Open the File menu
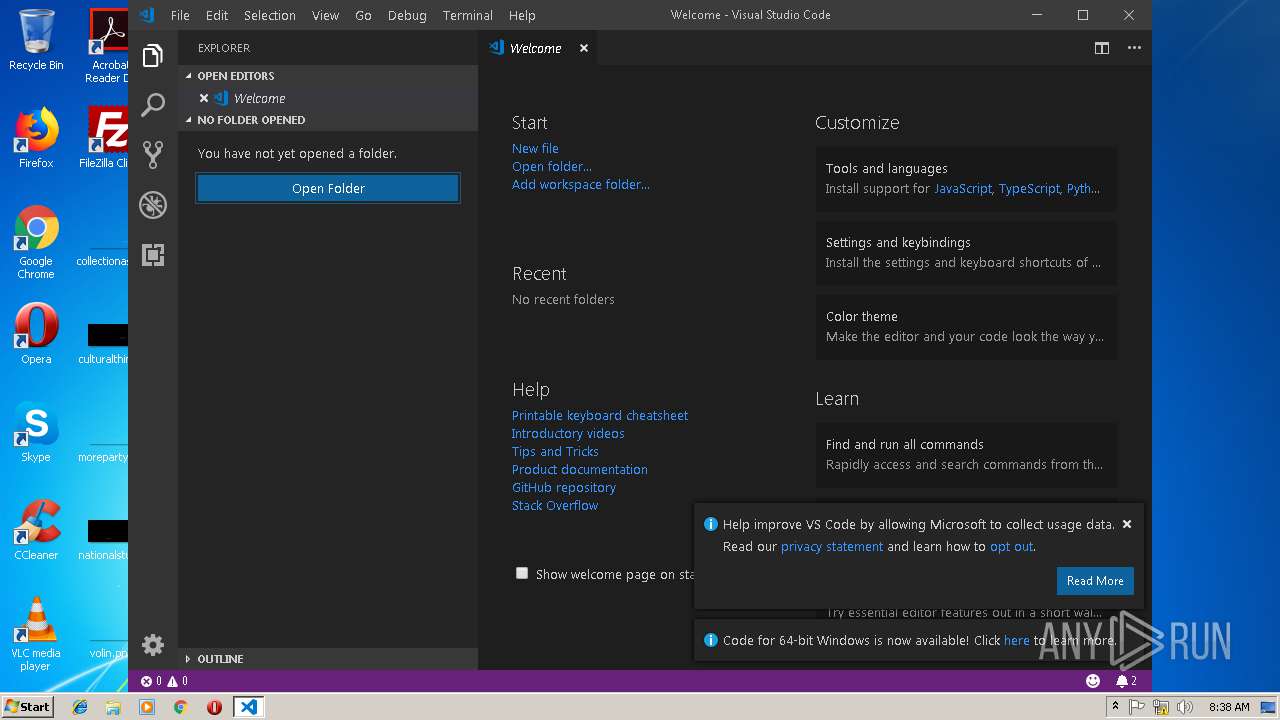The height and width of the screenshot is (720, 1280). (180, 15)
